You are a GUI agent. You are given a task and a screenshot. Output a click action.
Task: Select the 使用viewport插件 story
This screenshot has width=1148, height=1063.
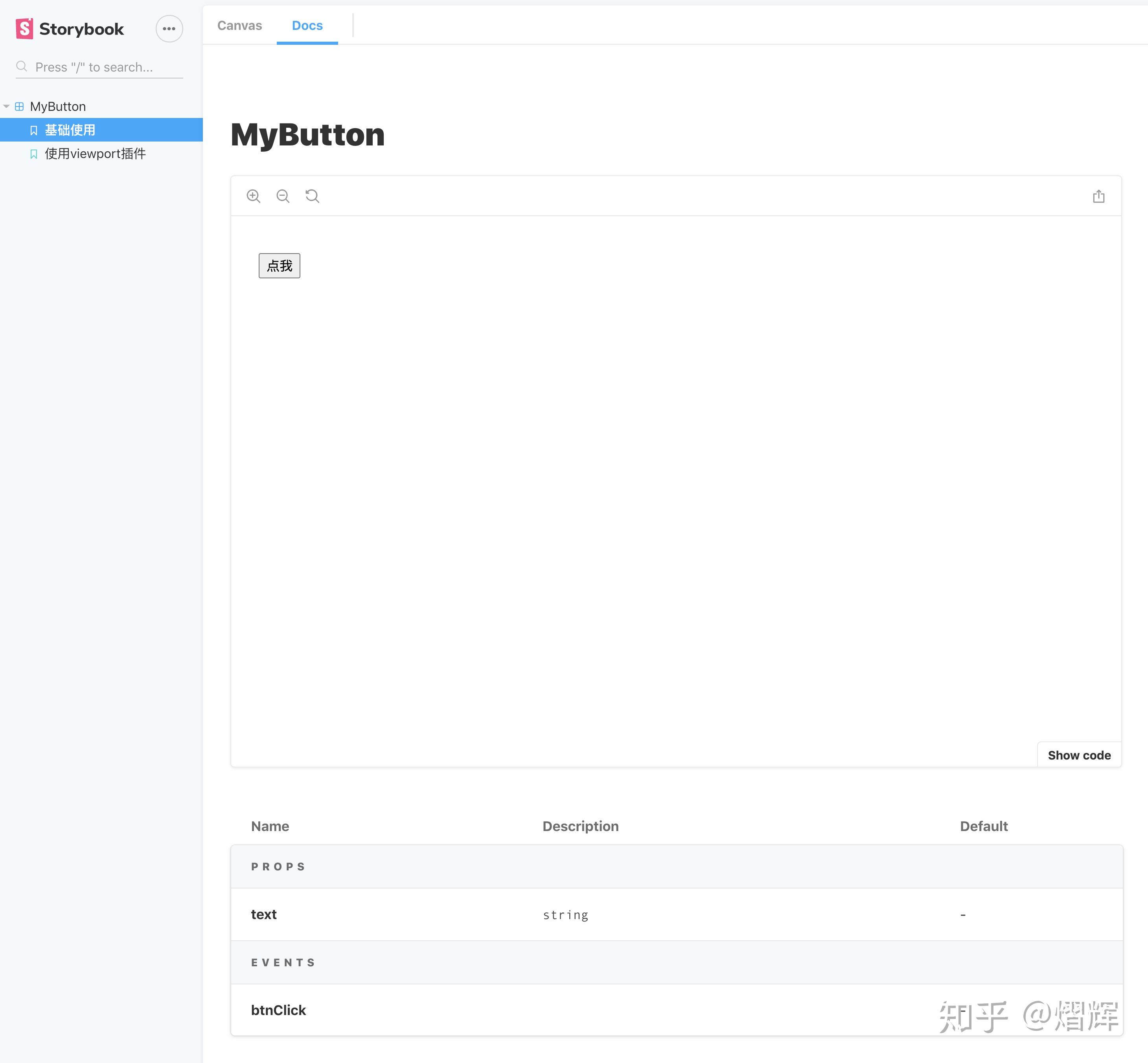(x=95, y=154)
